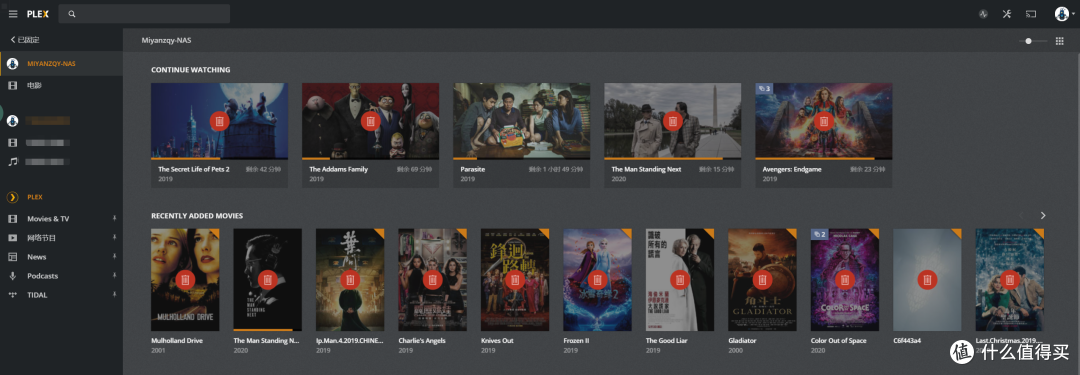
Task: Toggle the pin next to Podcasts
Action: pos(114,276)
